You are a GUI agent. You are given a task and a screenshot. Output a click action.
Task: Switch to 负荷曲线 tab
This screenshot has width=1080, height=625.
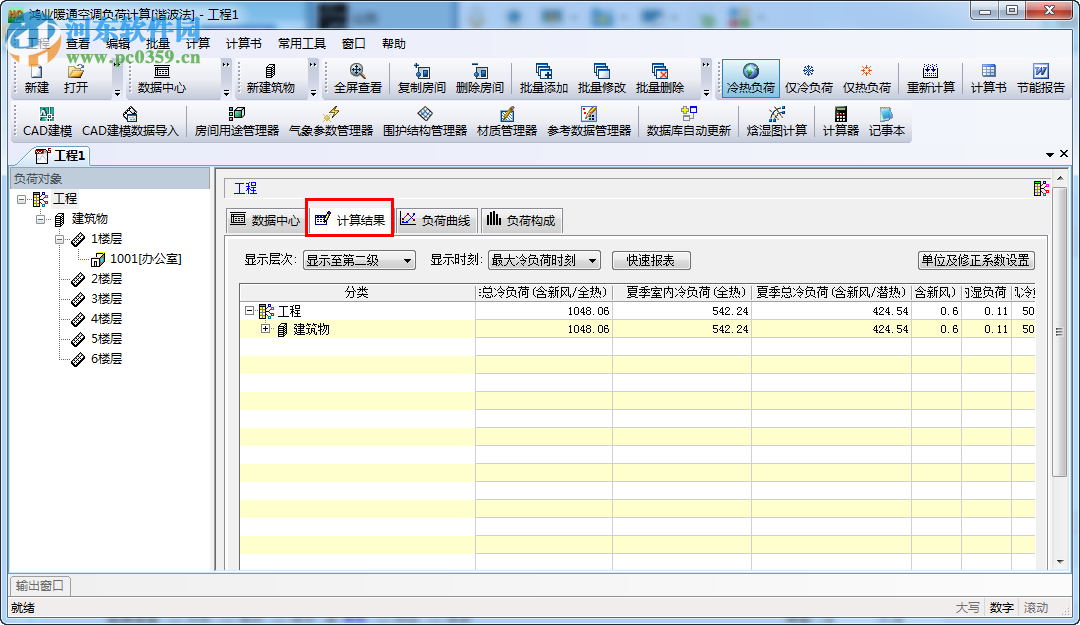(x=436, y=220)
